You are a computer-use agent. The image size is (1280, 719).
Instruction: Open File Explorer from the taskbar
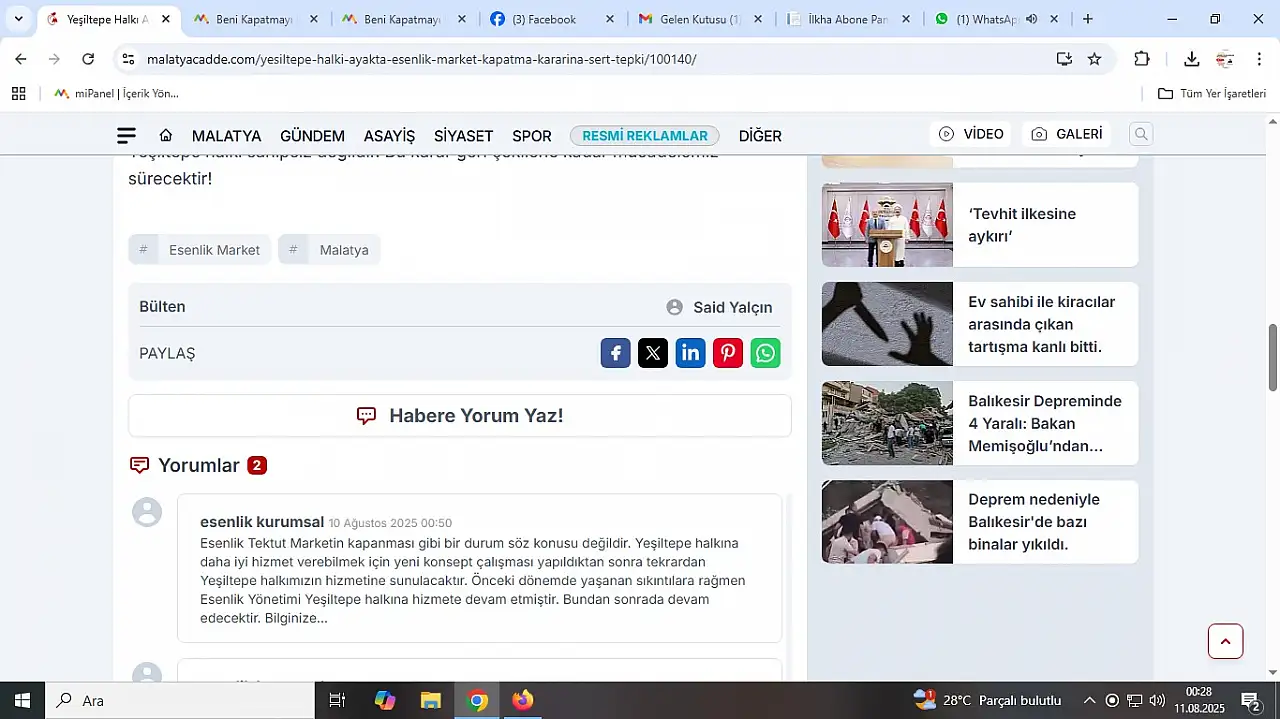click(x=431, y=700)
